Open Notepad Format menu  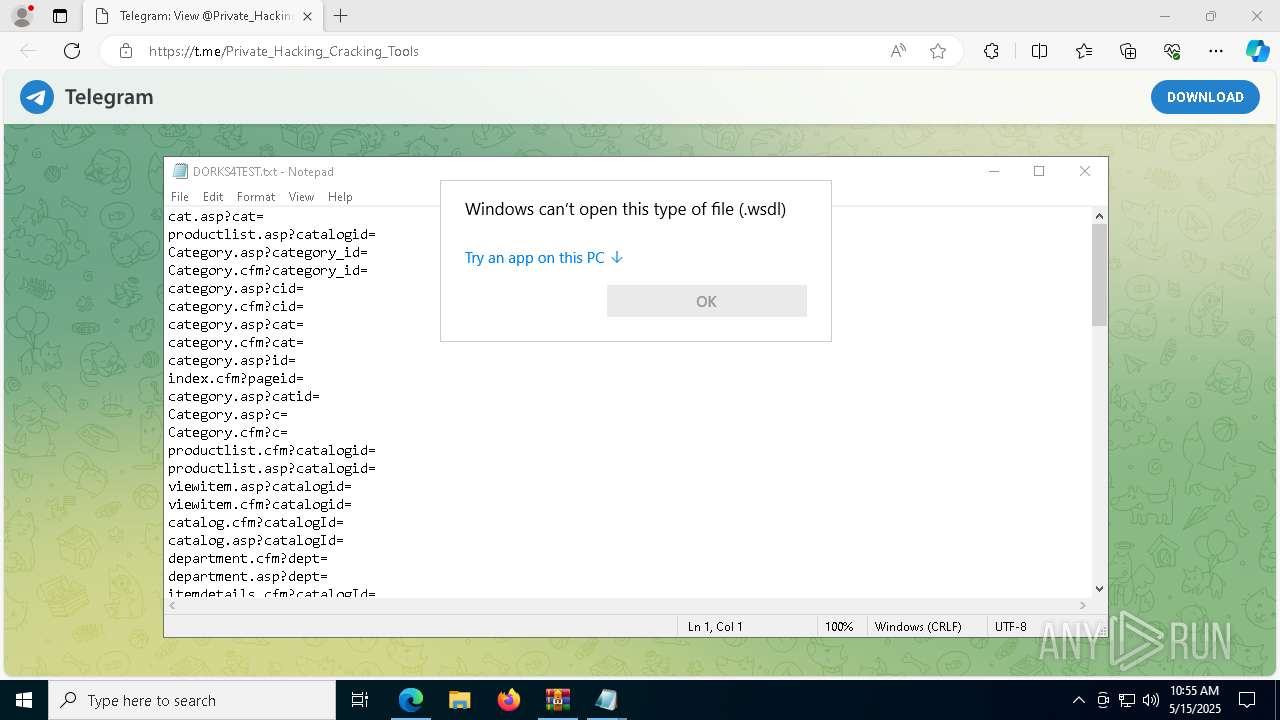click(x=256, y=197)
